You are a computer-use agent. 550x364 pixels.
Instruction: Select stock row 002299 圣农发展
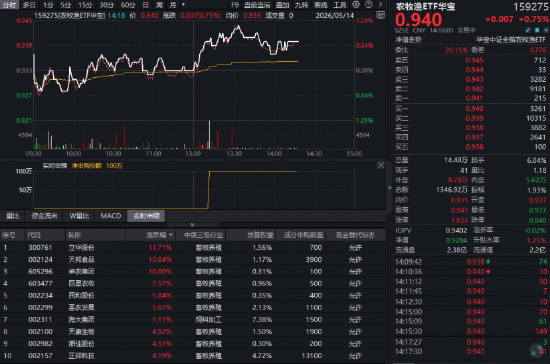click(x=193, y=308)
